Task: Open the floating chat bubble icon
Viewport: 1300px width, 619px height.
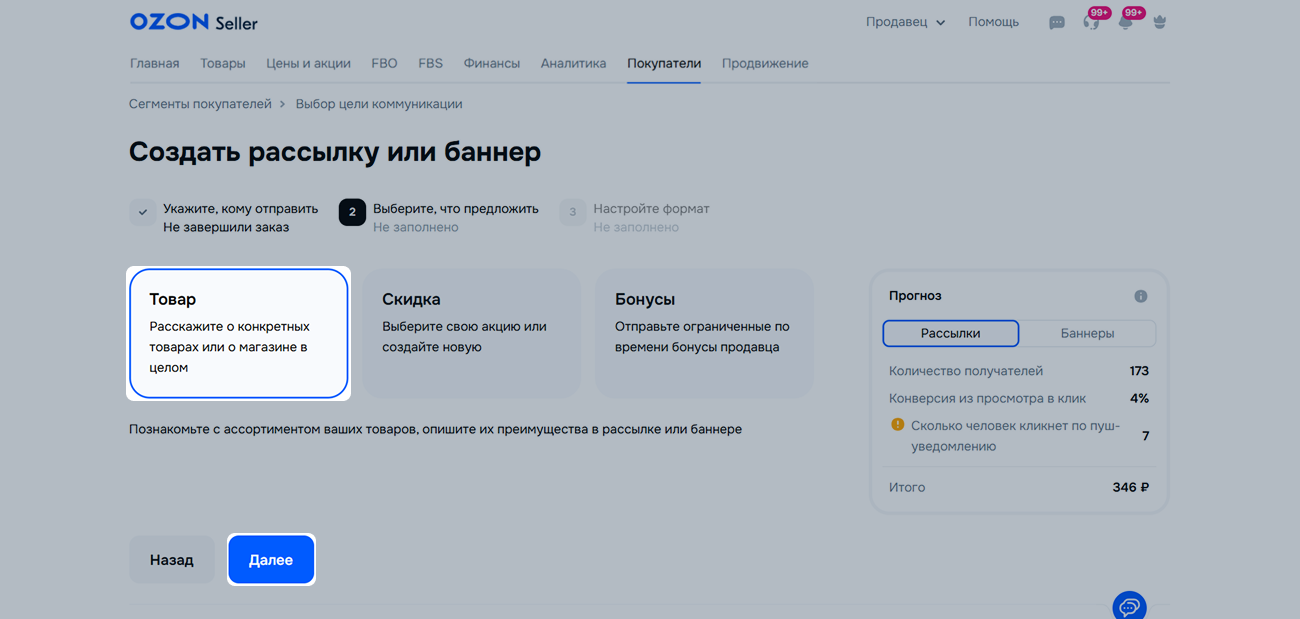Action: 1129,606
